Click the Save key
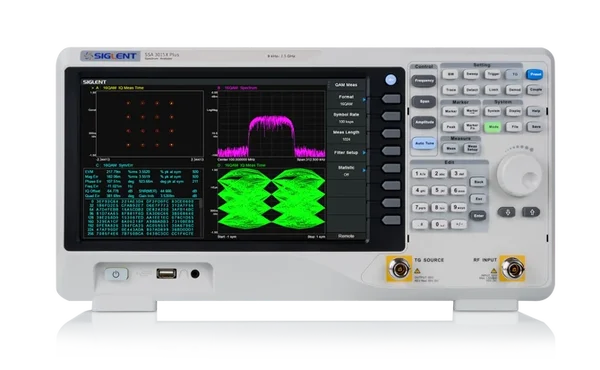Viewport: 600px width, 370px height. [535, 127]
